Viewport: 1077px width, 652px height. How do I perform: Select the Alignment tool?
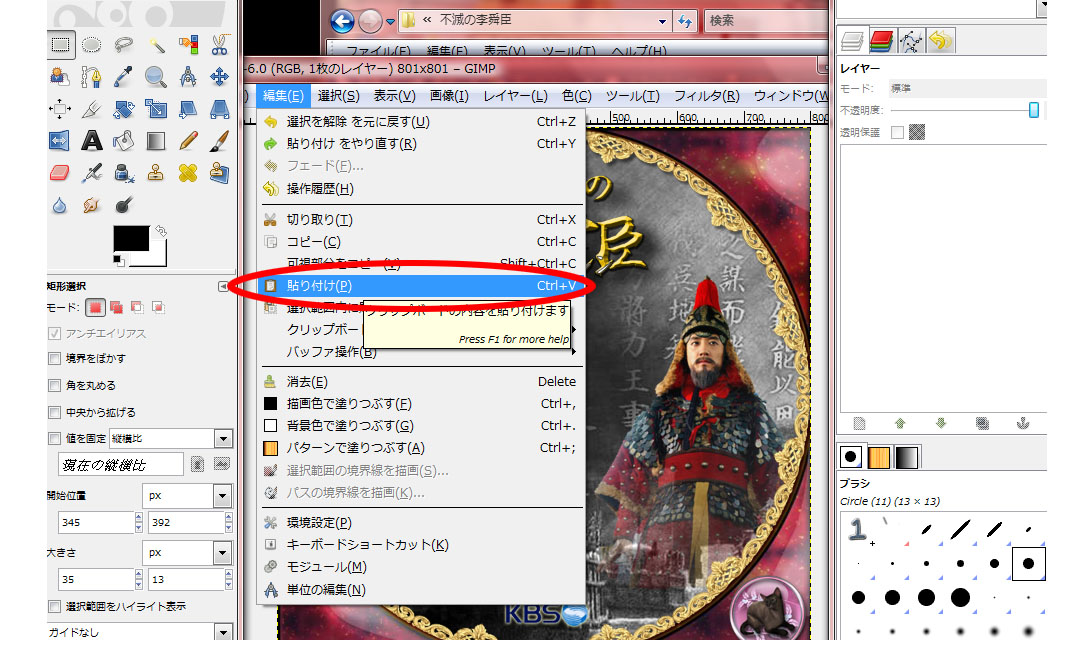point(60,109)
